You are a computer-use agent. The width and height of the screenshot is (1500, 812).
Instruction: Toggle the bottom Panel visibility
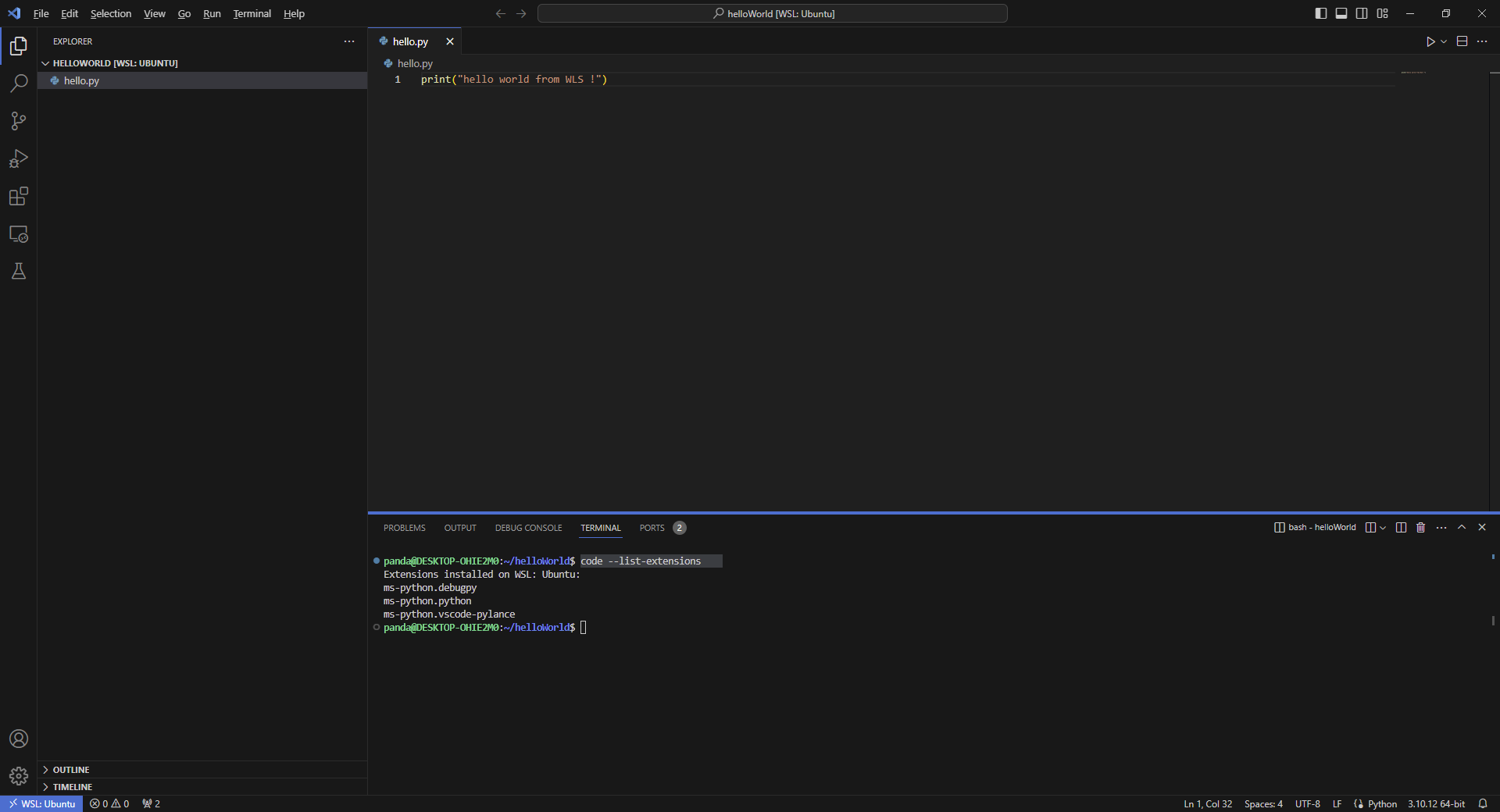[1341, 13]
